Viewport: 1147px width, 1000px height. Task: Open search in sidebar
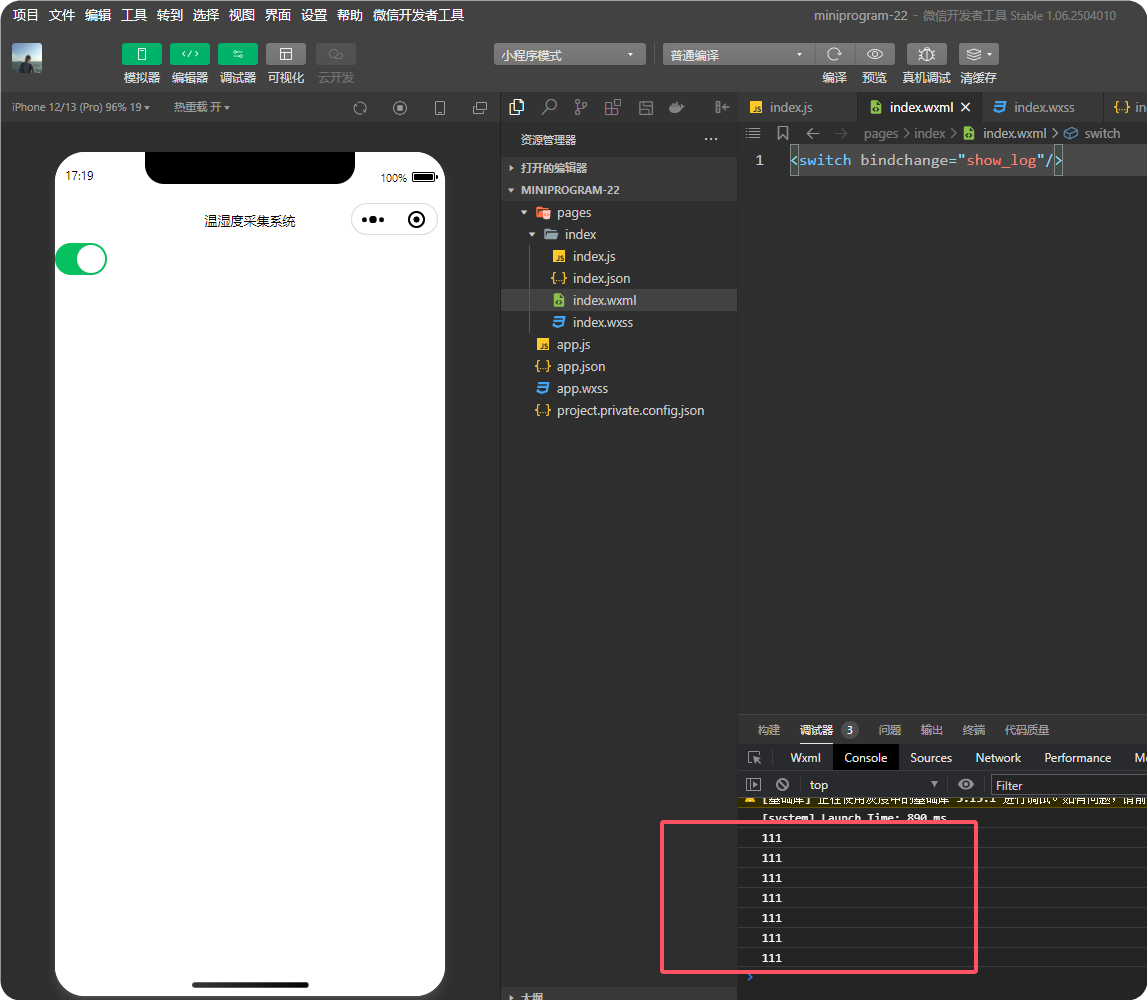(549, 108)
